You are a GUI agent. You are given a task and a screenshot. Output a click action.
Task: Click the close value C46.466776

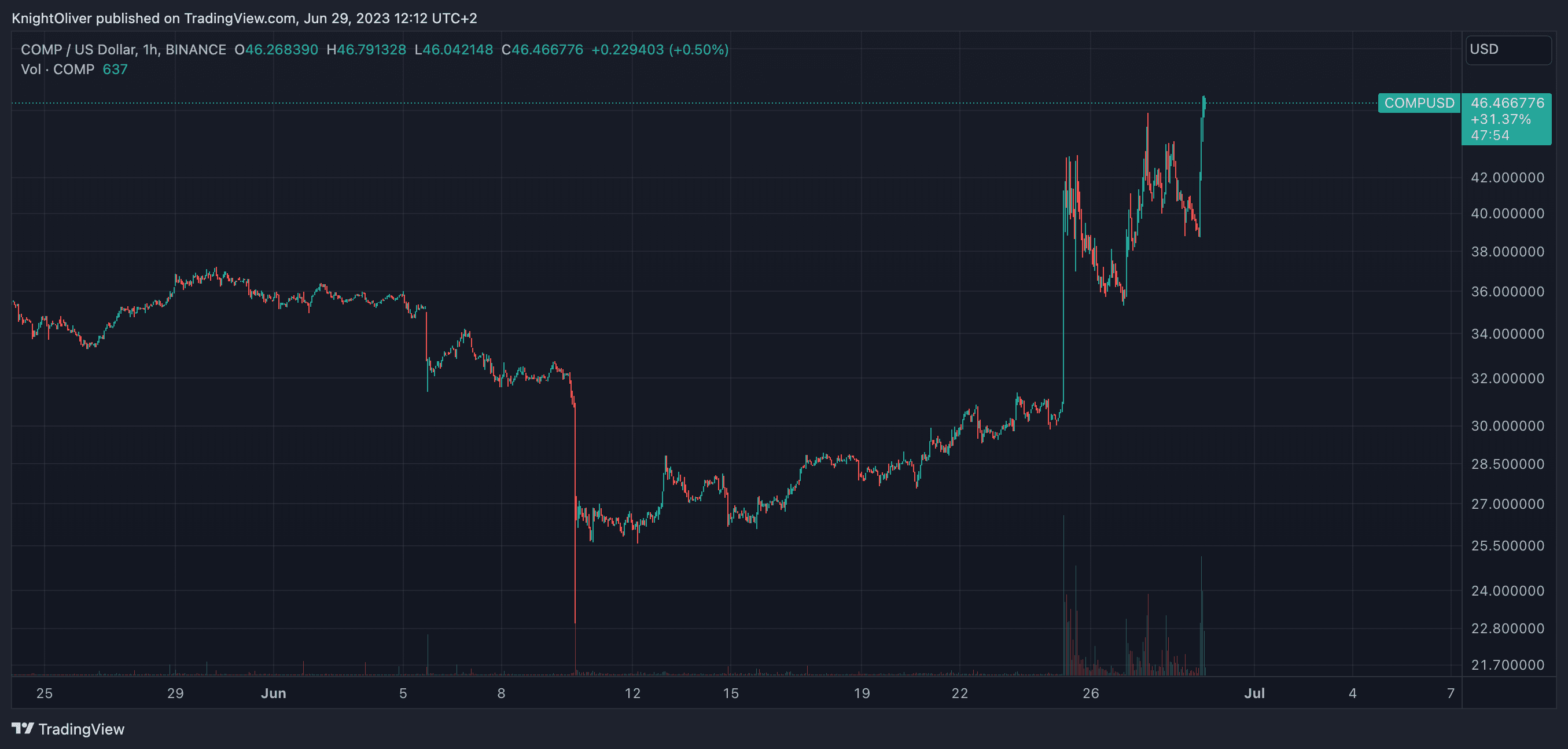click(x=542, y=50)
